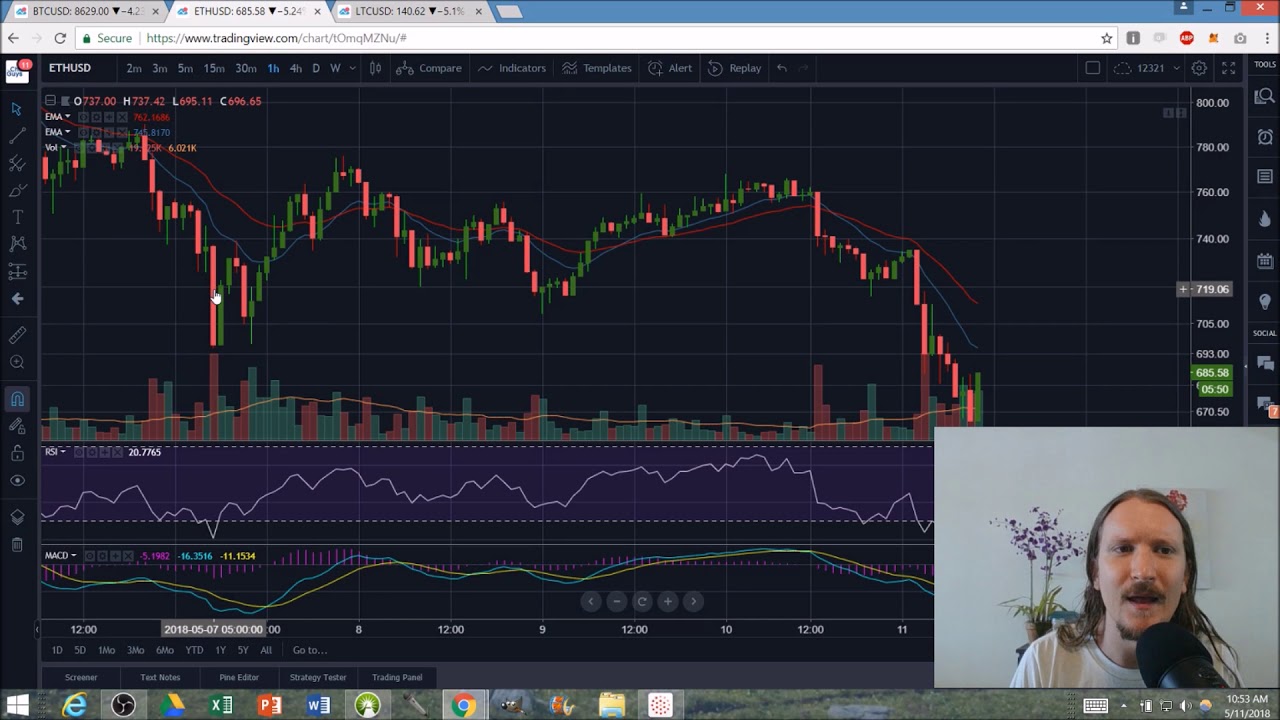The height and width of the screenshot is (720, 1280).
Task: Open the Strategy Tester tab
Action: (318, 677)
